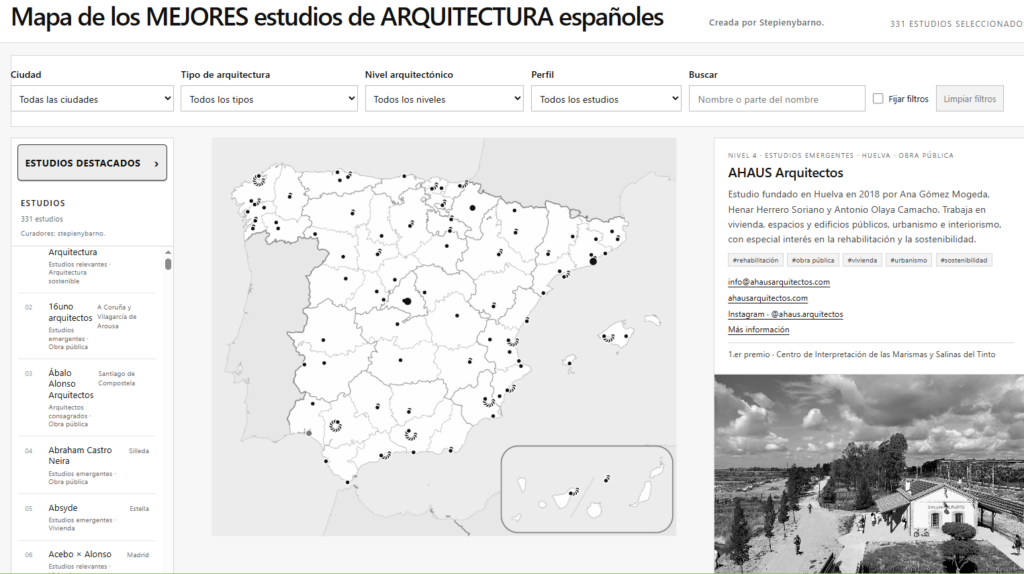Select Abraham Castro Neira in the list
This screenshot has width=1024, height=574.
point(87,466)
